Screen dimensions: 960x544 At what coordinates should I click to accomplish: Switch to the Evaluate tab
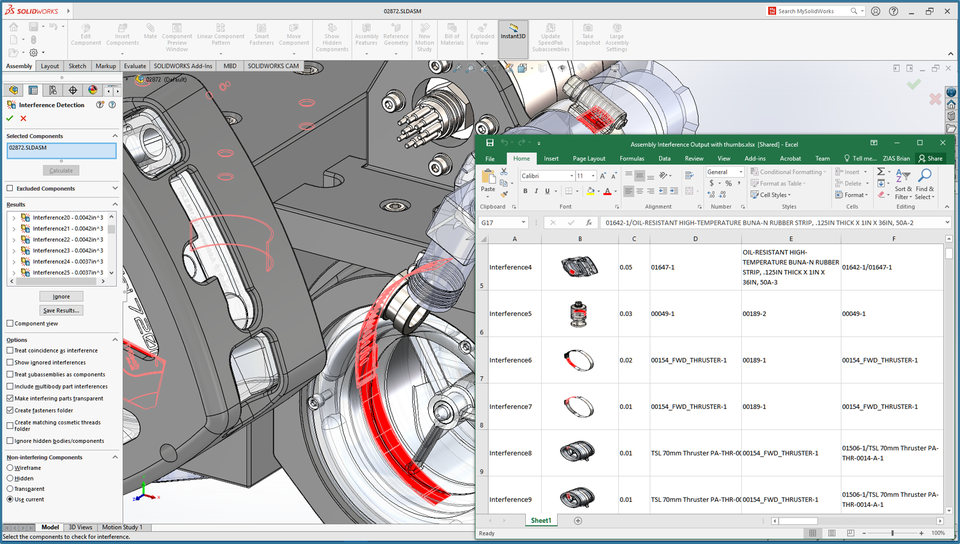click(134, 66)
